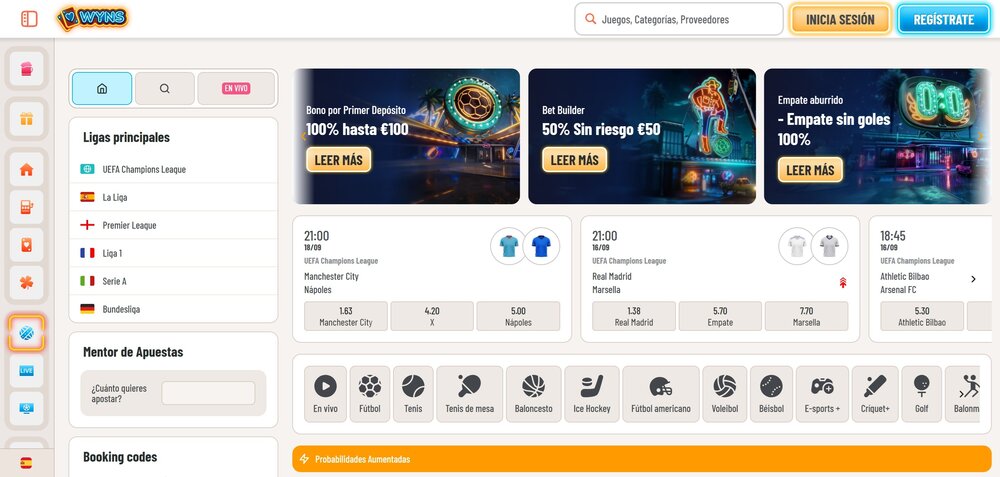The height and width of the screenshot is (477, 1000).
Task: Pick the Baloncesto sport icon
Action: (x=533, y=394)
